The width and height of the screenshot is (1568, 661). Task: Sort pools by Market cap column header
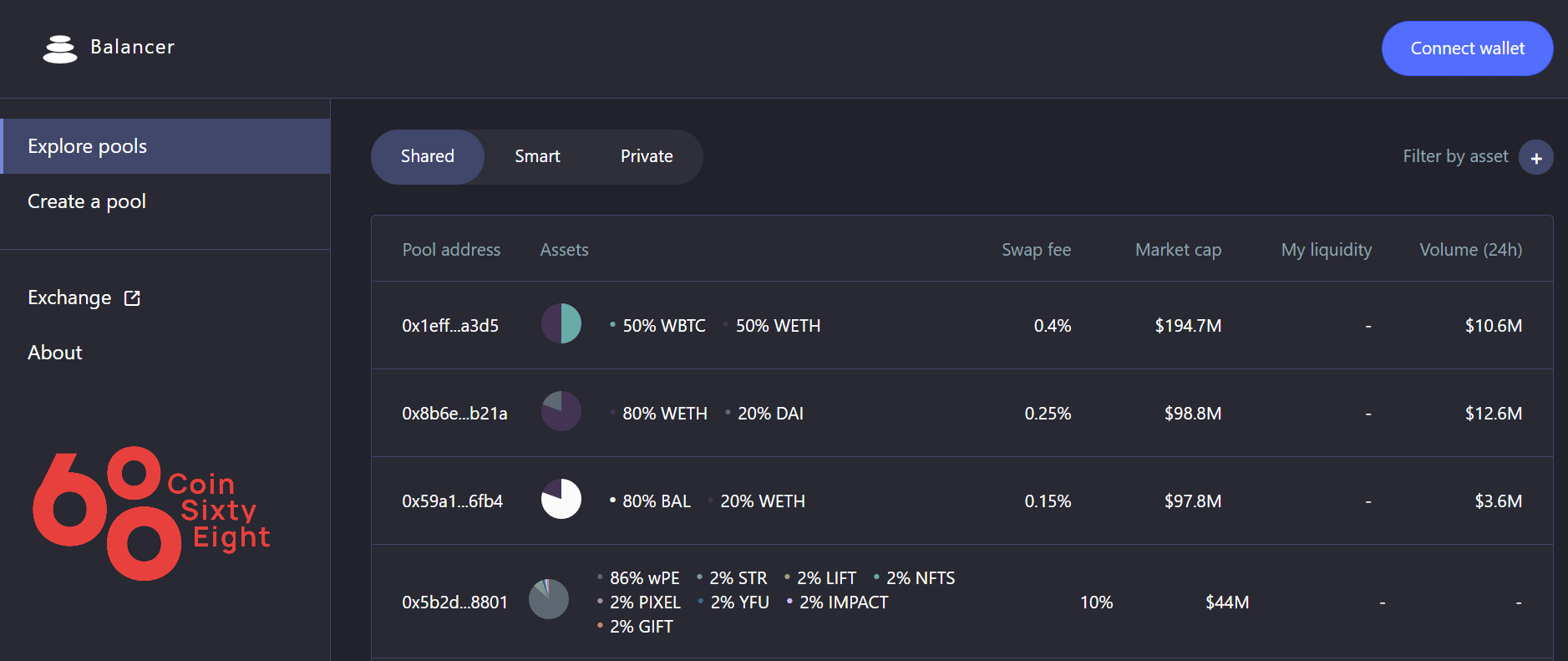click(x=1178, y=250)
